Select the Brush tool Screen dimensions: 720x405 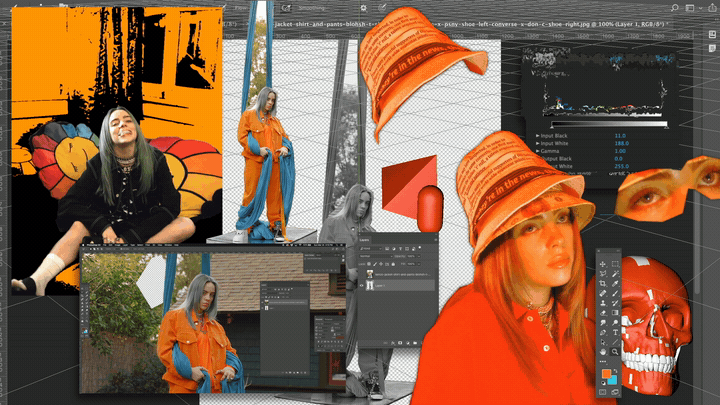[x=615, y=293]
